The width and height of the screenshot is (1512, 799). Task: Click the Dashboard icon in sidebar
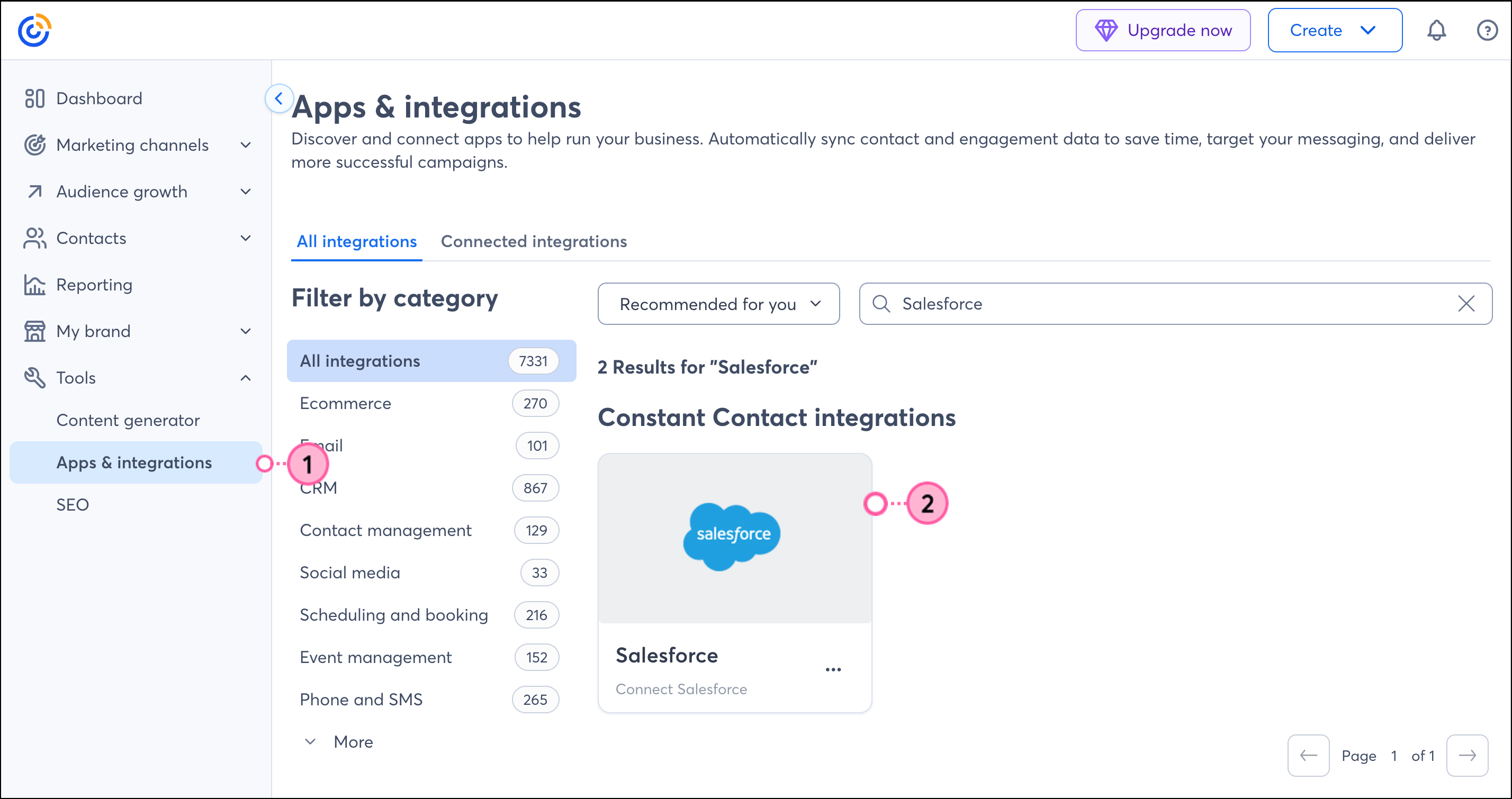point(34,98)
